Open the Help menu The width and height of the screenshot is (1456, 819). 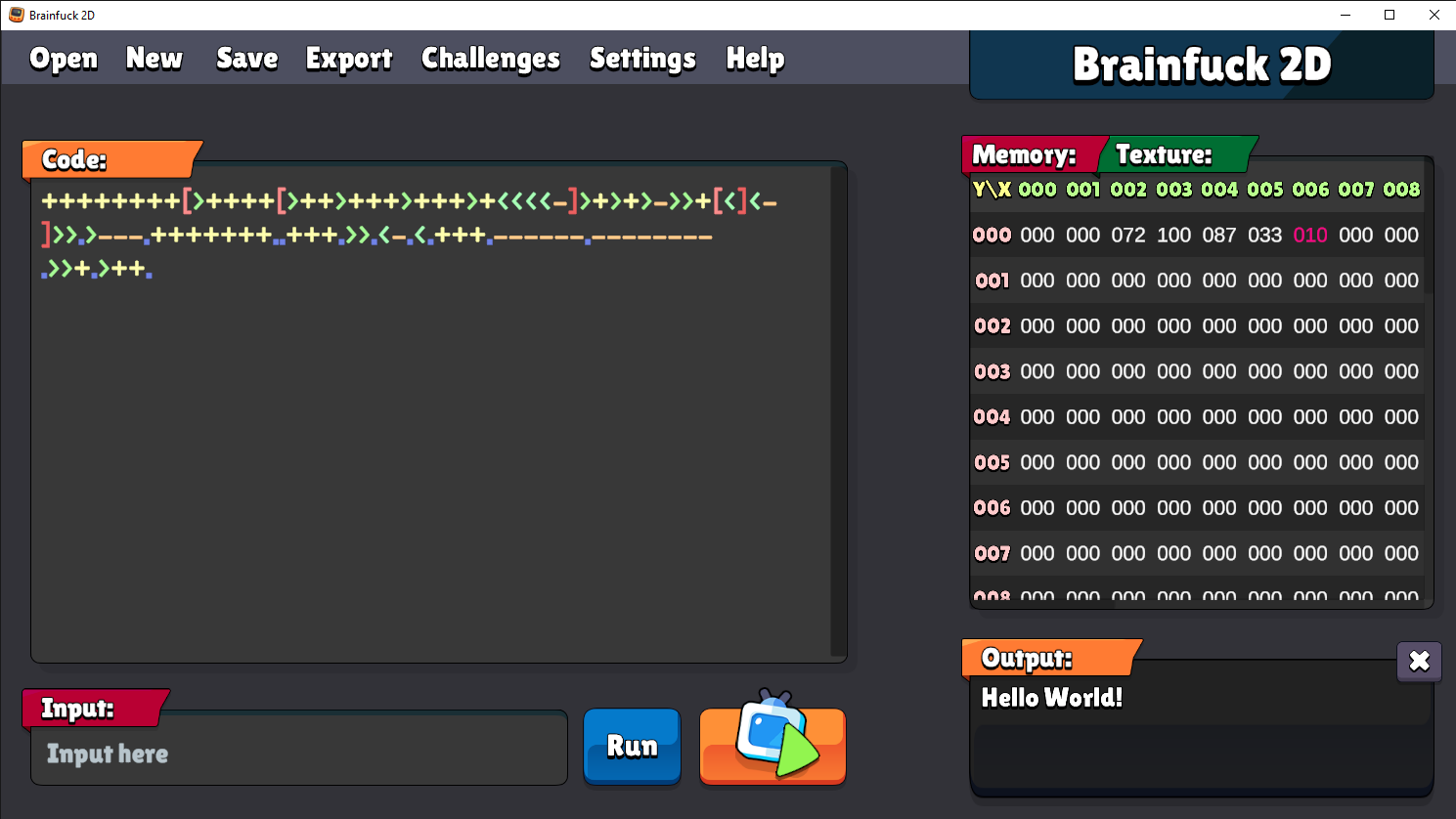click(x=755, y=59)
